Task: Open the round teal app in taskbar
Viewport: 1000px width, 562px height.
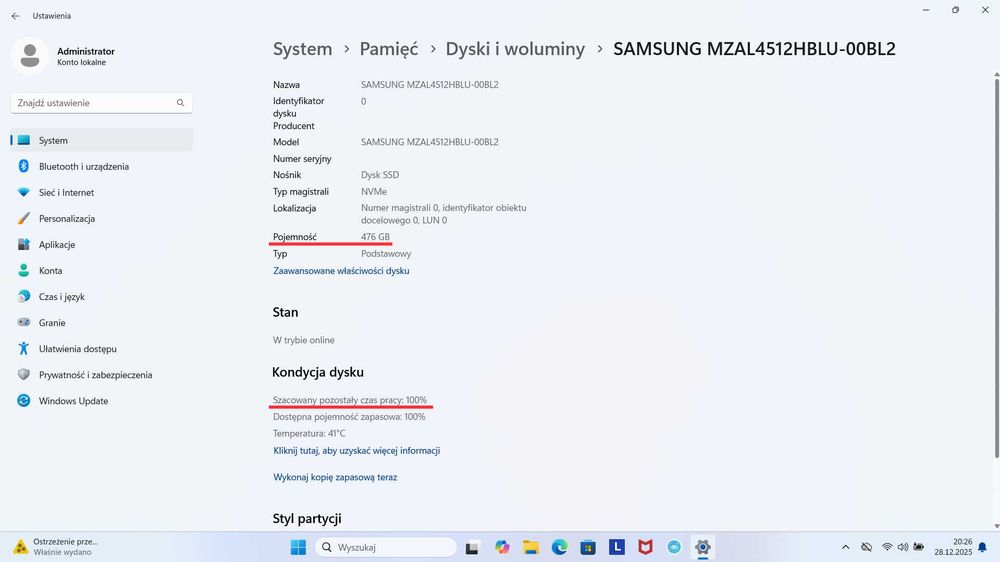Action: tap(674, 547)
